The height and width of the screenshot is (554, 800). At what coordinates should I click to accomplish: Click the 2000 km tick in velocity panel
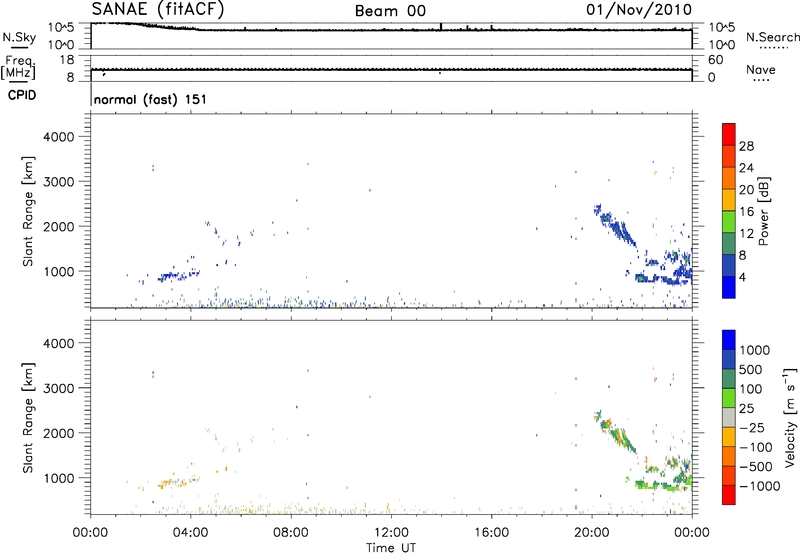click(58, 433)
